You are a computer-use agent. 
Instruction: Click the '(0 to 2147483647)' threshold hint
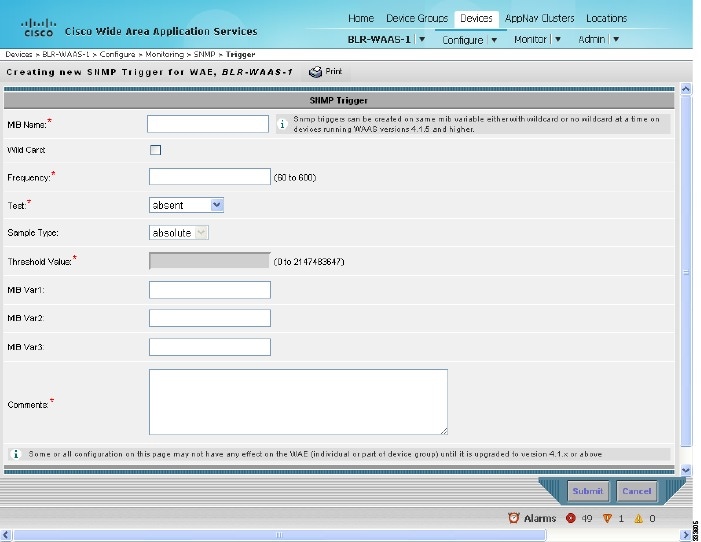point(309,262)
